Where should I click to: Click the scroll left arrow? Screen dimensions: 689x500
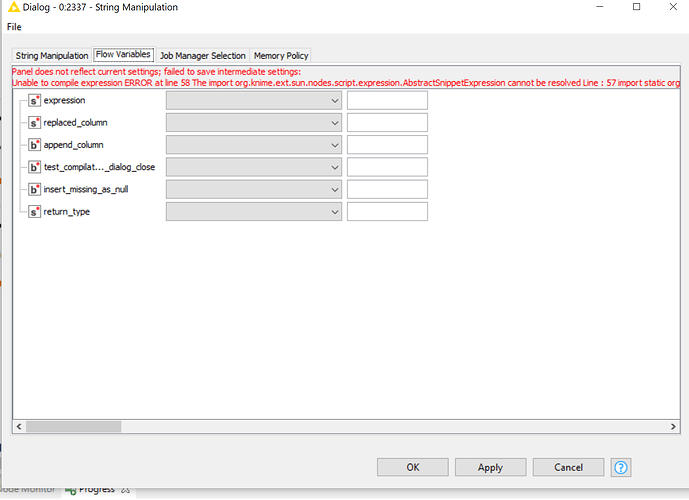click(x=19, y=427)
